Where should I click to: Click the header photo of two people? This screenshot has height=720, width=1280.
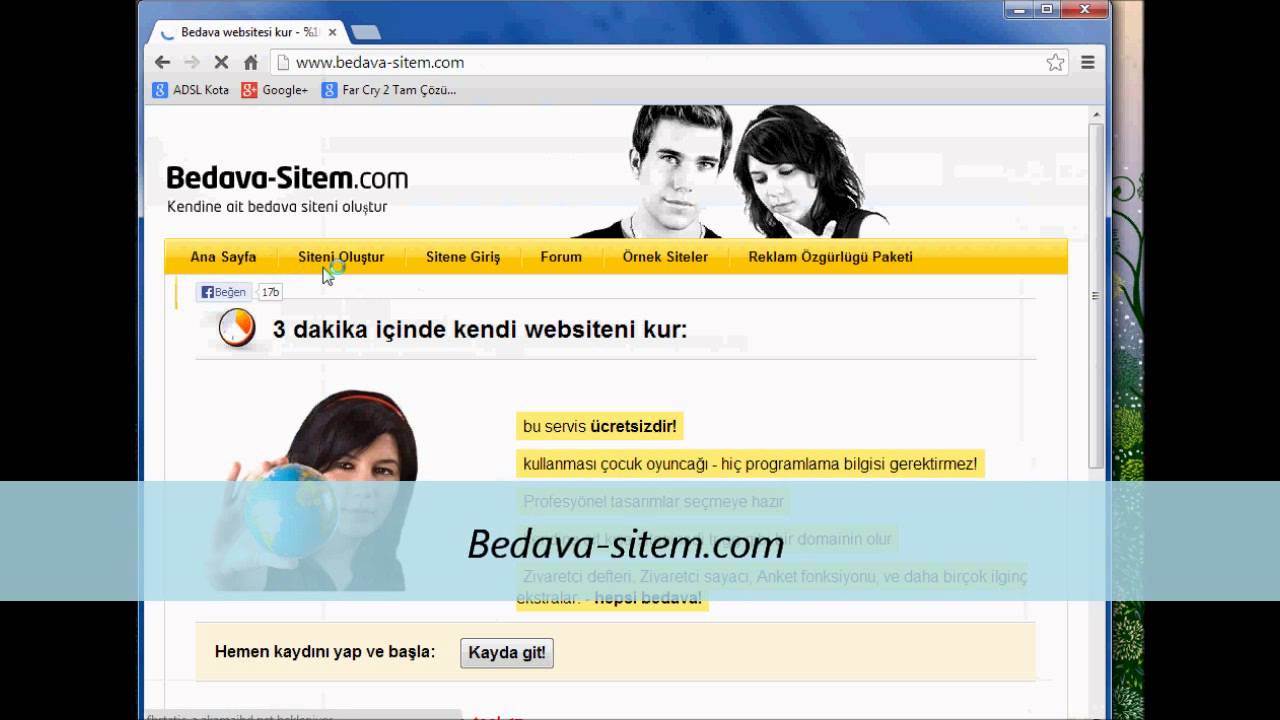(732, 172)
